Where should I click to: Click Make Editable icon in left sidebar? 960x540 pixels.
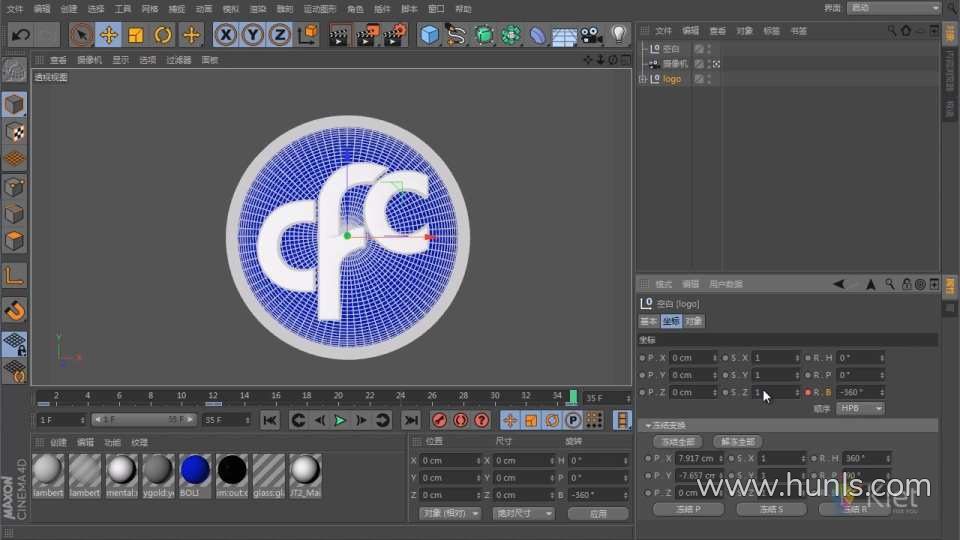14,71
